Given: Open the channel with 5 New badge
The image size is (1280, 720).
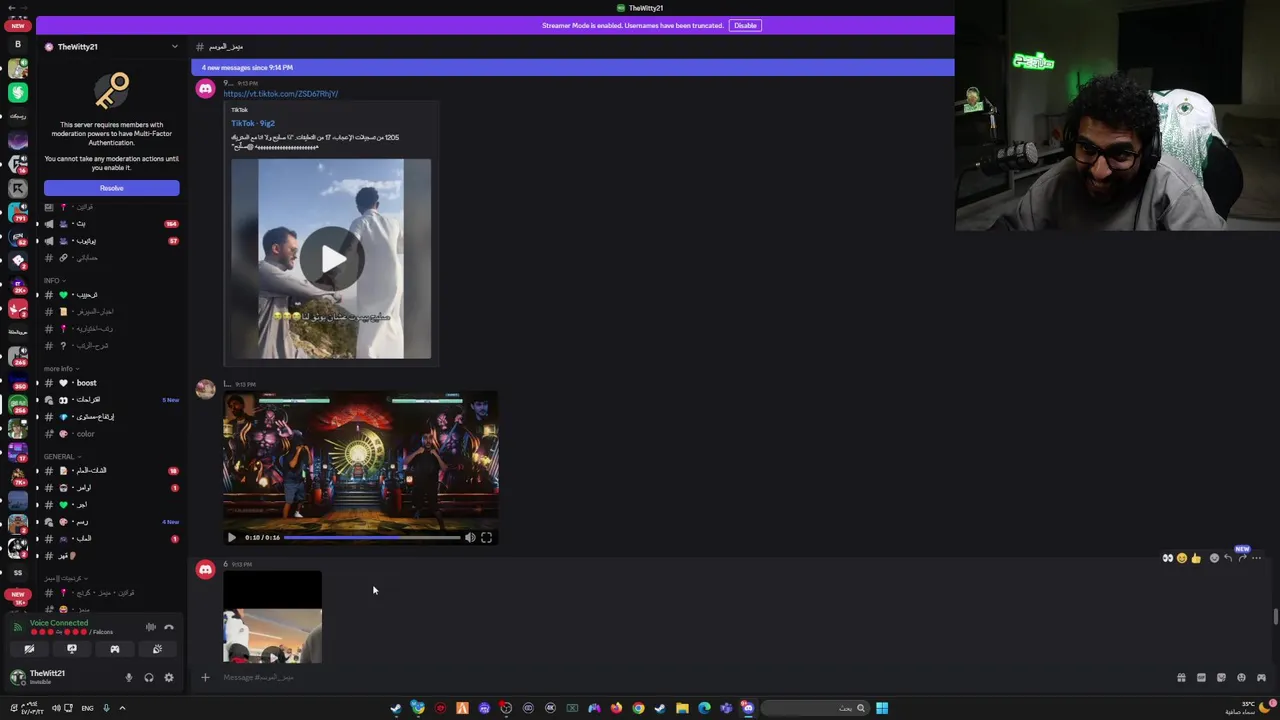Looking at the screenshot, I should 110,400.
